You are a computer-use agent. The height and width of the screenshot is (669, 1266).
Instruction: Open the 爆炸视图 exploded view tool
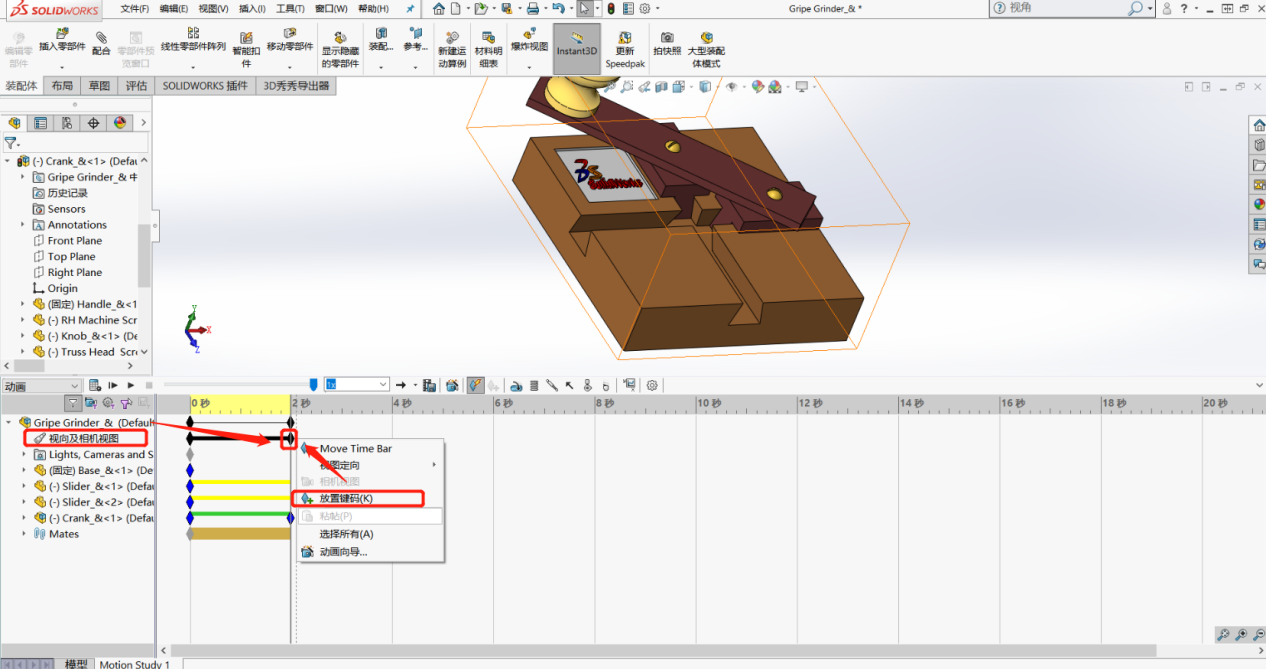point(529,40)
